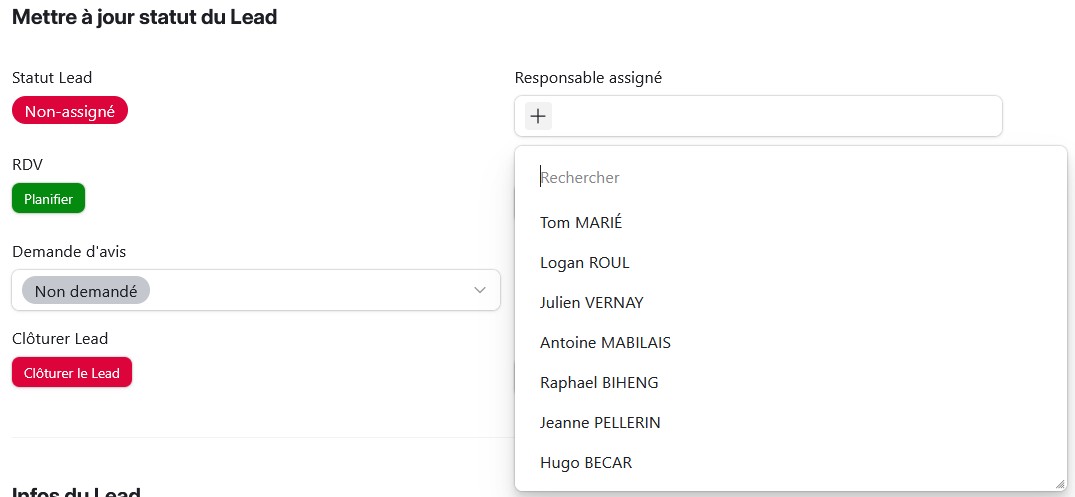
Task: Select Tom MARIÉ from the list
Action: pos(581,222)
